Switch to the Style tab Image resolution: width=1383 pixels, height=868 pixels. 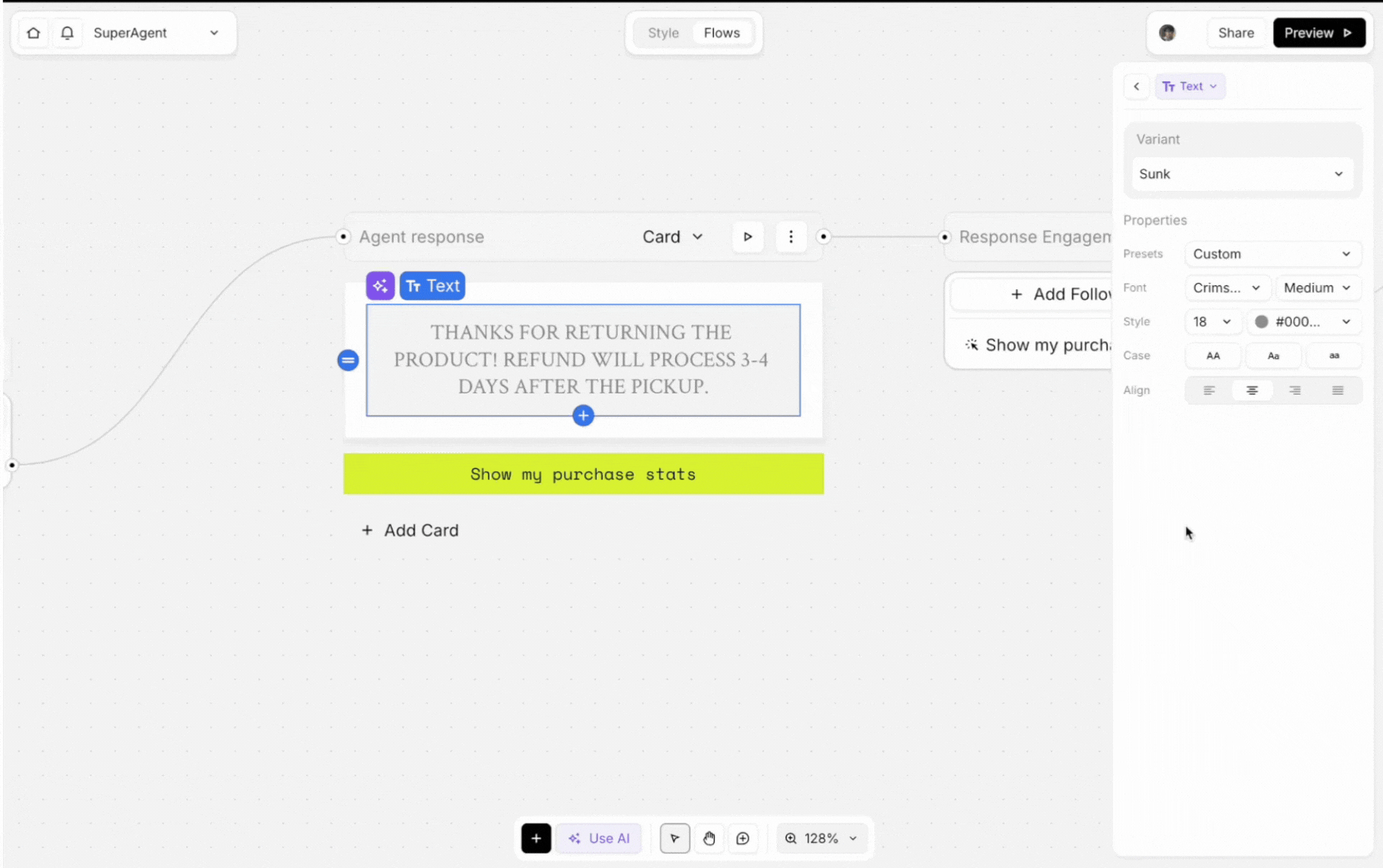(x=663, y=33)
